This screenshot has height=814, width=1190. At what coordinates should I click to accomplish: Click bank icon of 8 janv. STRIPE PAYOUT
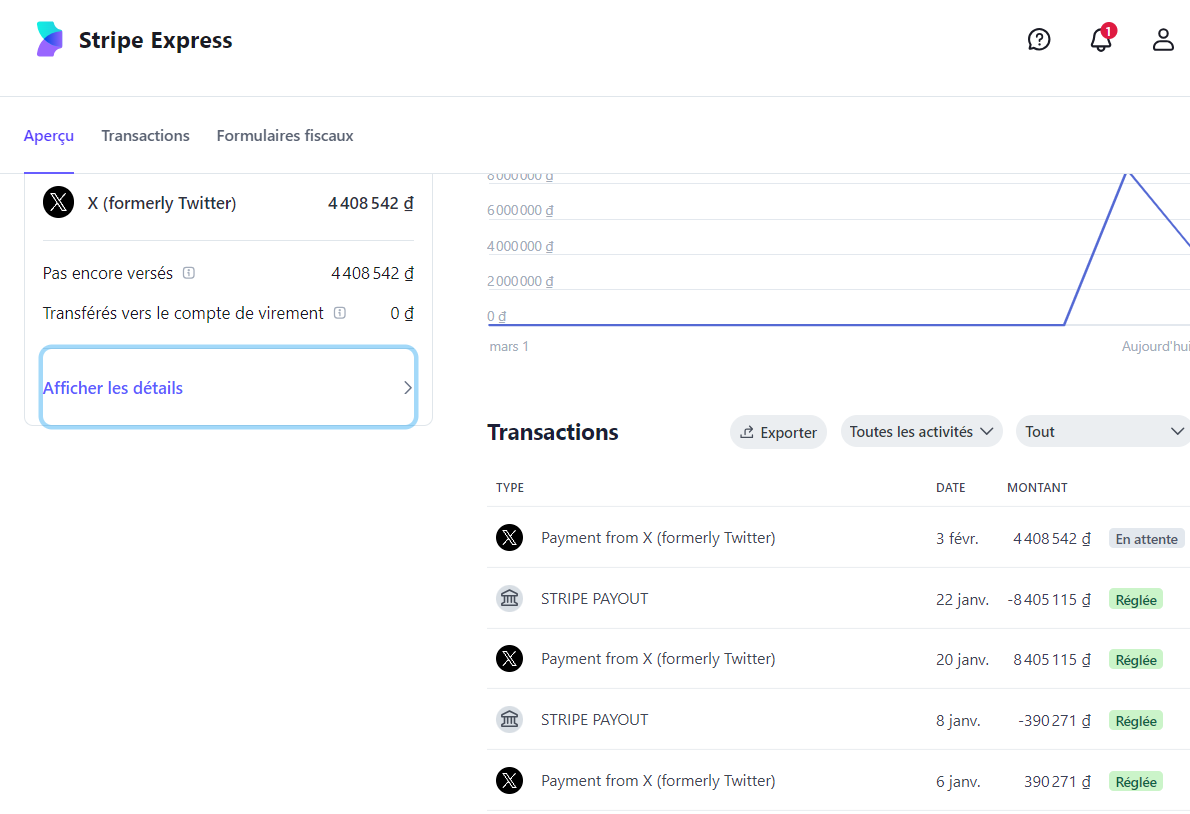510,720
